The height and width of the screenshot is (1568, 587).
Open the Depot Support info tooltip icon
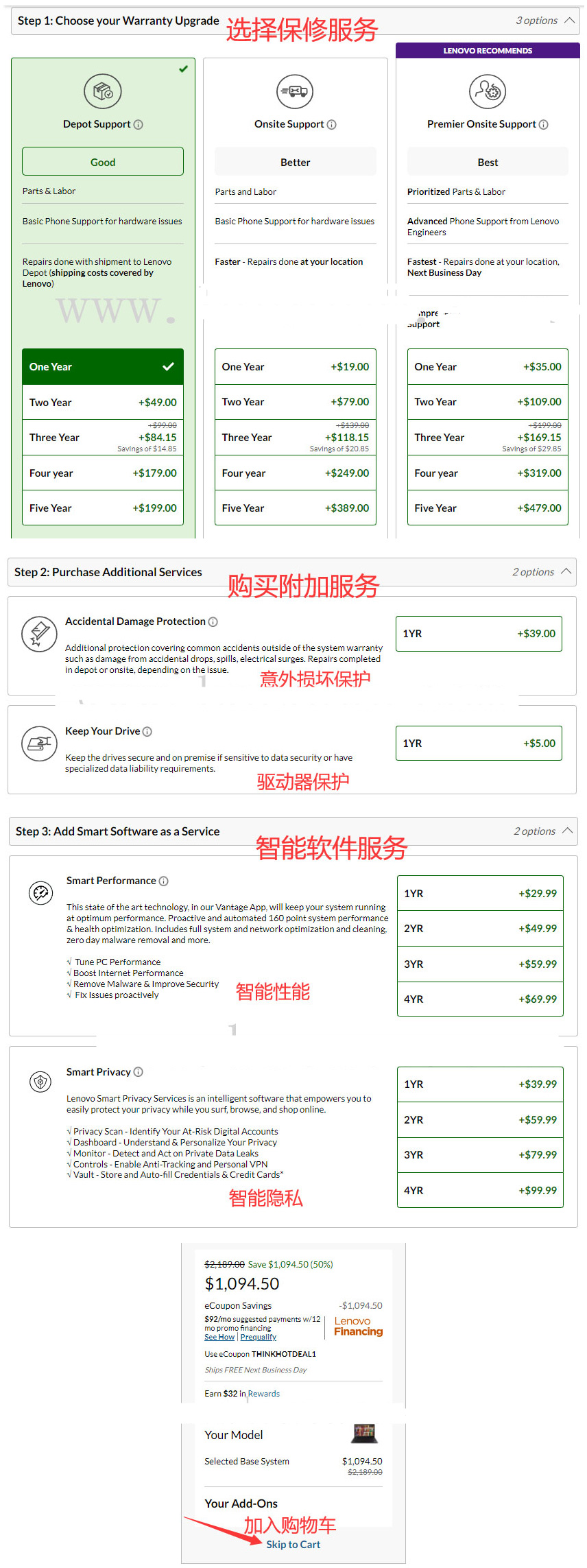(139, 125)
